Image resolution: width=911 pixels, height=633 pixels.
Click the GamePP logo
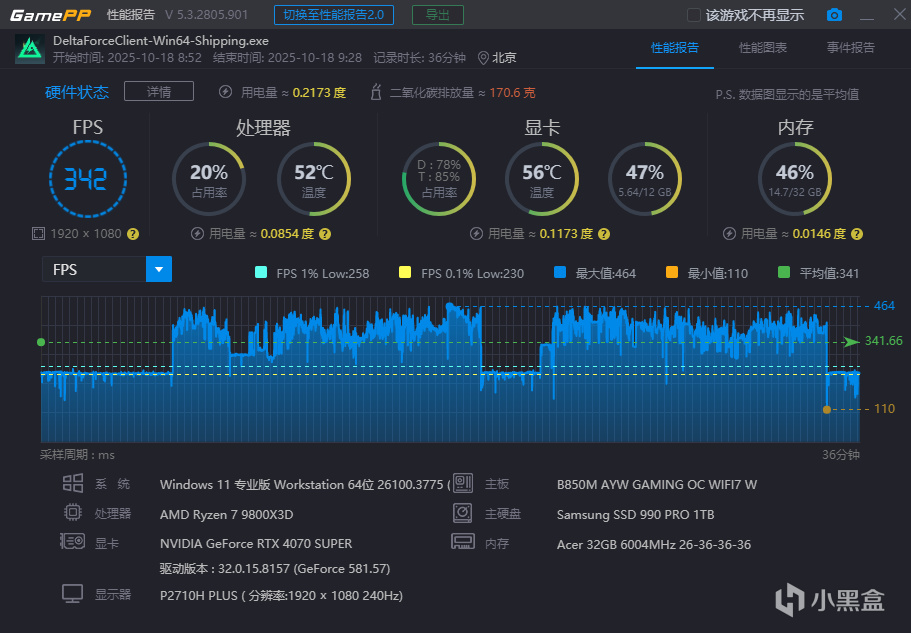click(x=50, y=15)
